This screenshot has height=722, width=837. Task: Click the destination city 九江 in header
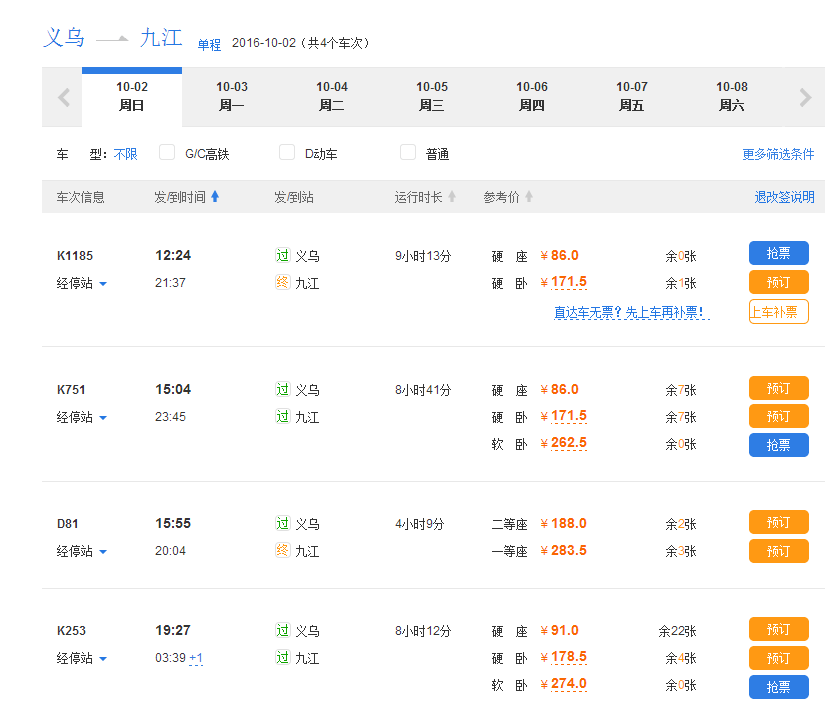click(x=161, y=37)
